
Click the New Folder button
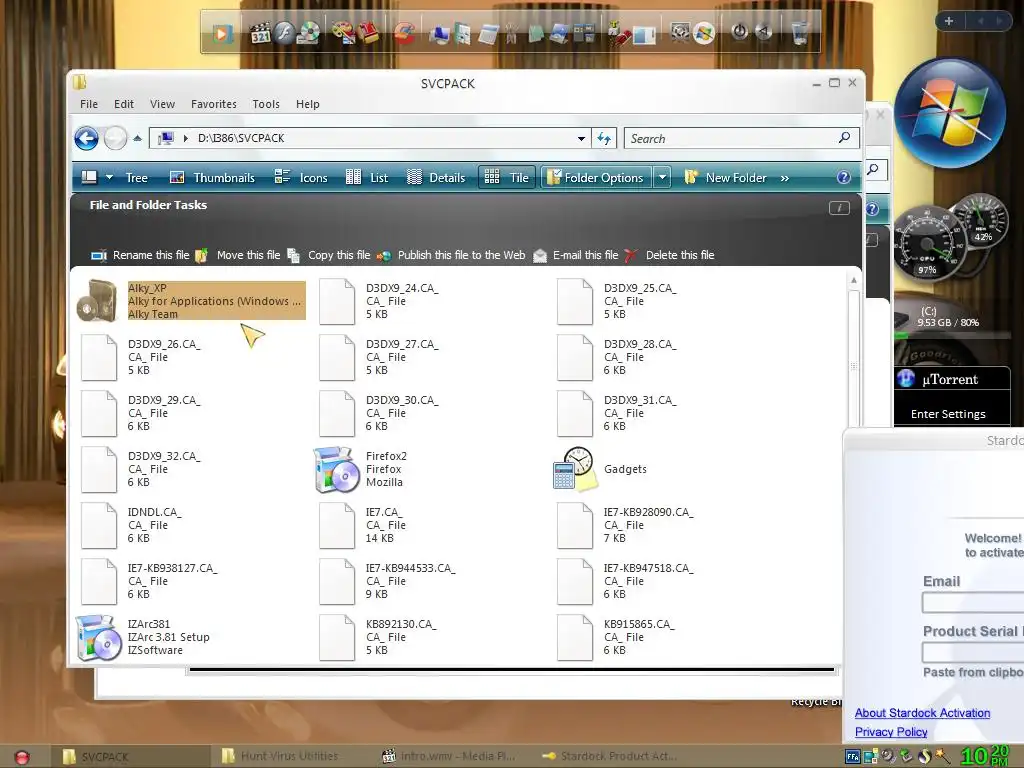[726, 178]
